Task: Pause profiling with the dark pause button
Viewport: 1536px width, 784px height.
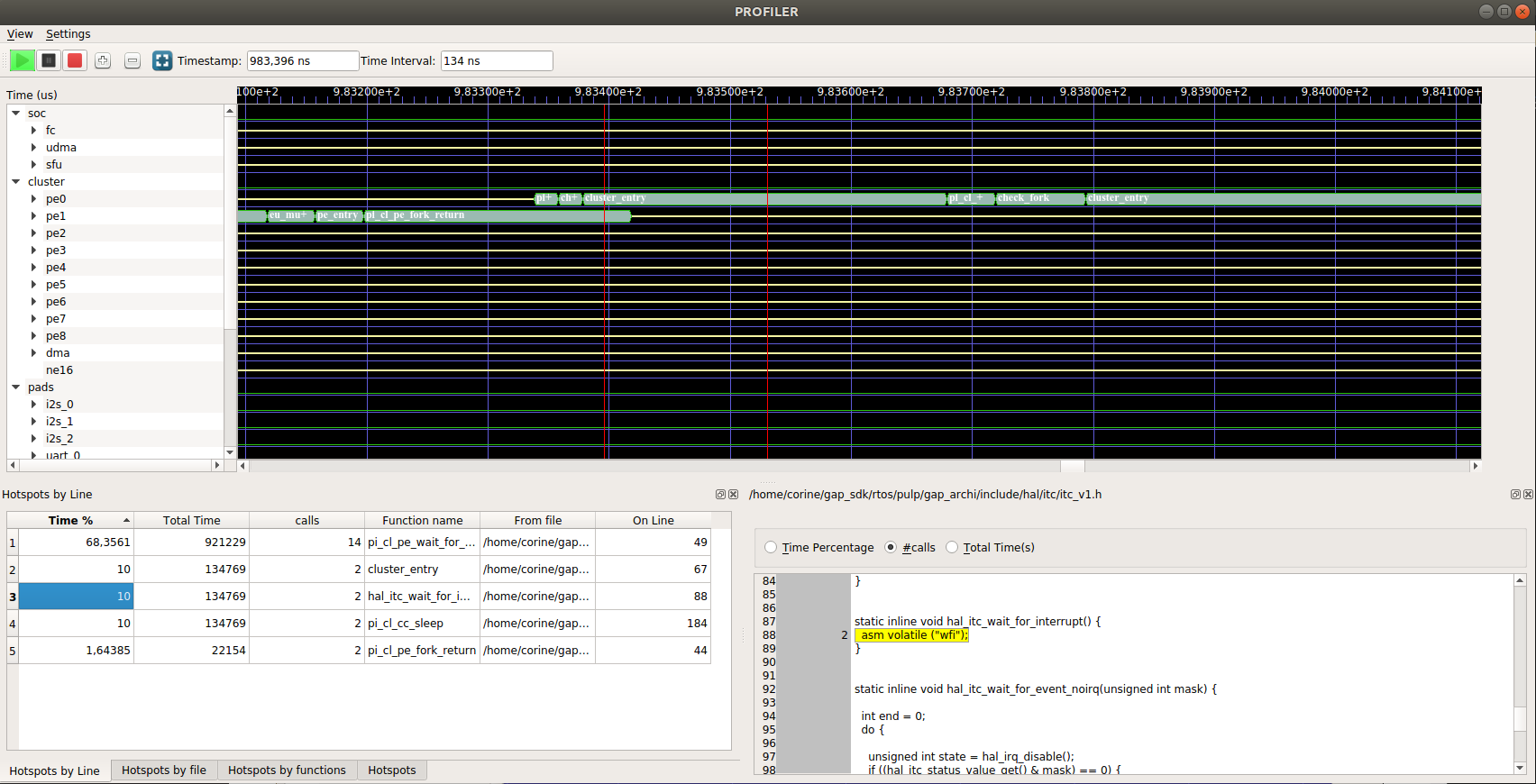Action: tap(49, 60)
